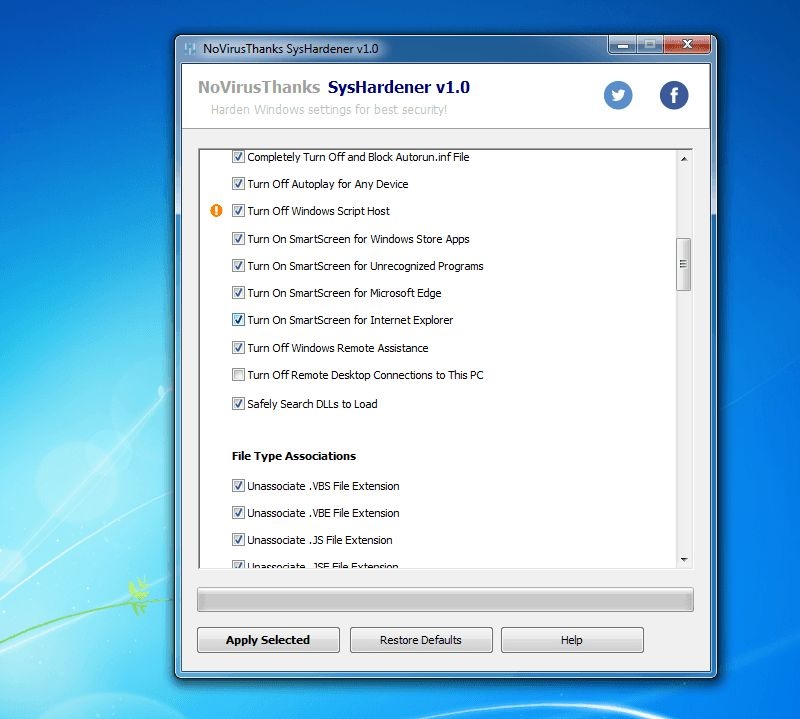The image size is (800, 719).
Task: Uncheck Unassociate .VBS File Extension
Action: point(238,485)
